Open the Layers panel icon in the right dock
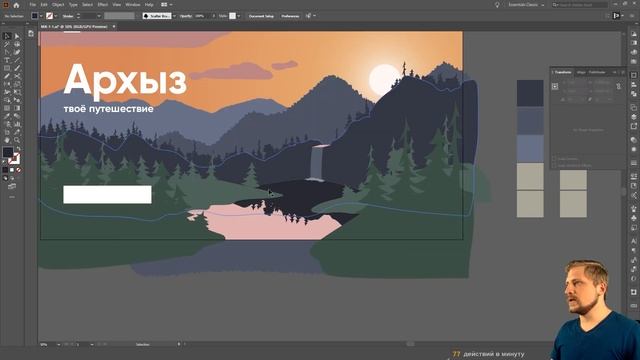The height and width of the screenshot is (360, 640). tap(633, 117)
